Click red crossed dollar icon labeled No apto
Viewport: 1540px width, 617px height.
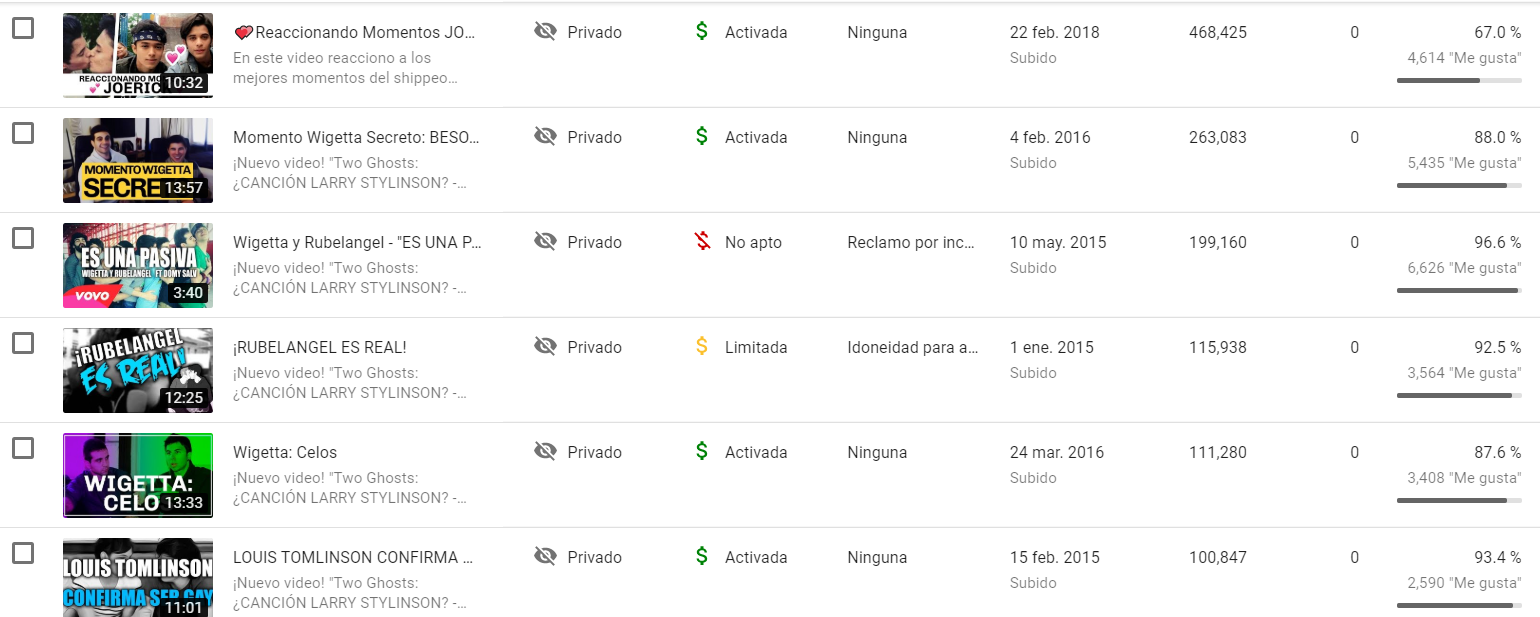pyautogui.click(x=702, y=242)
